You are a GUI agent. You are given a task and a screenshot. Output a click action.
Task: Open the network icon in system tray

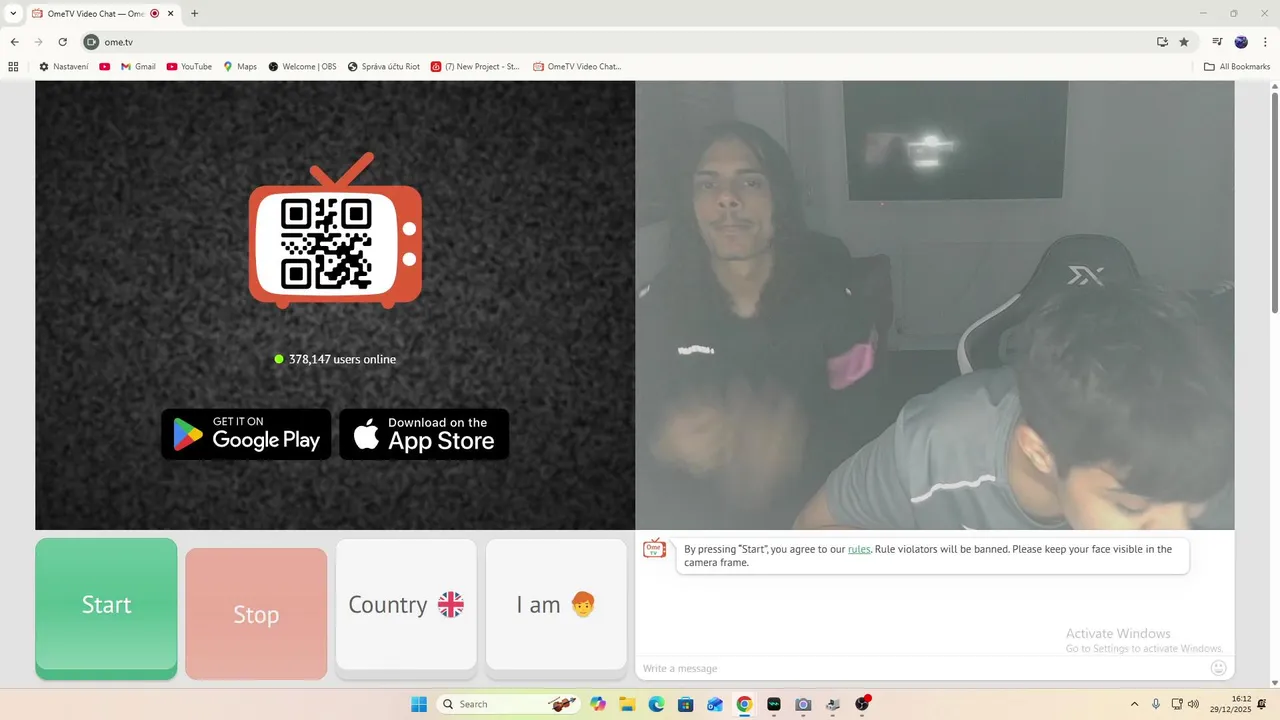(x=1177, y=704)
